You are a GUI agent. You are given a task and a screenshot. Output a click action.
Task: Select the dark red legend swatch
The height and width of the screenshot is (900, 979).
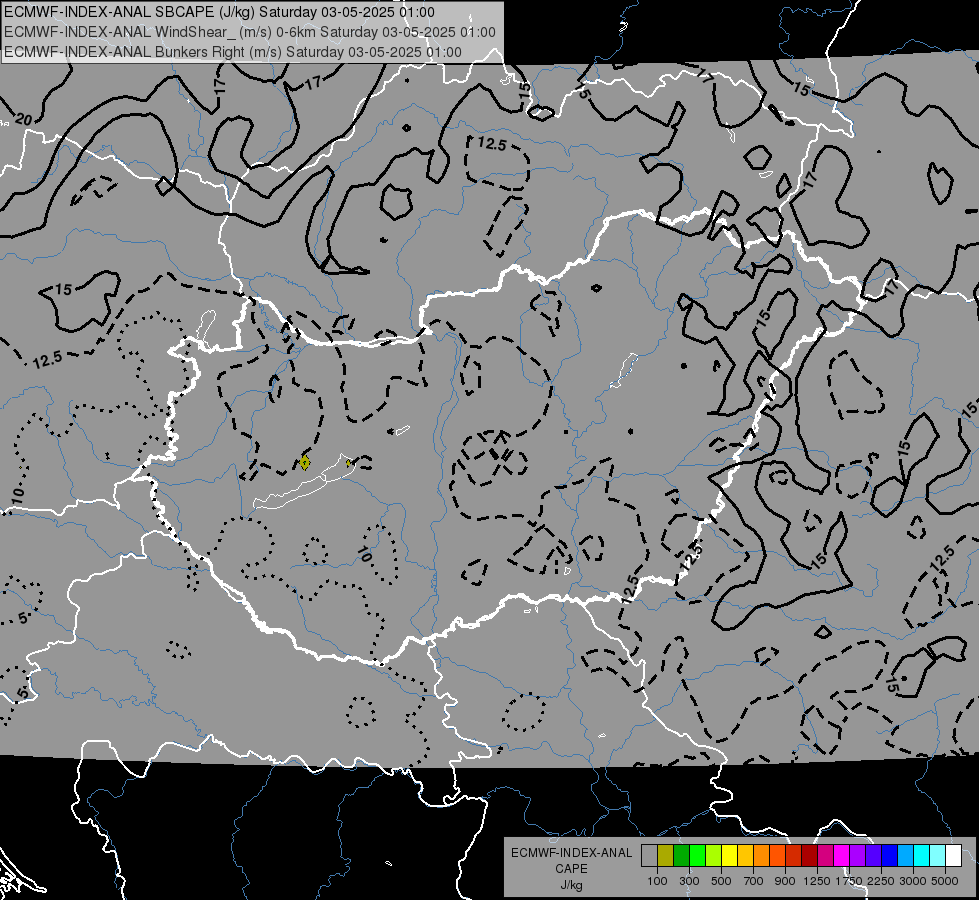[x=810, y=855]
